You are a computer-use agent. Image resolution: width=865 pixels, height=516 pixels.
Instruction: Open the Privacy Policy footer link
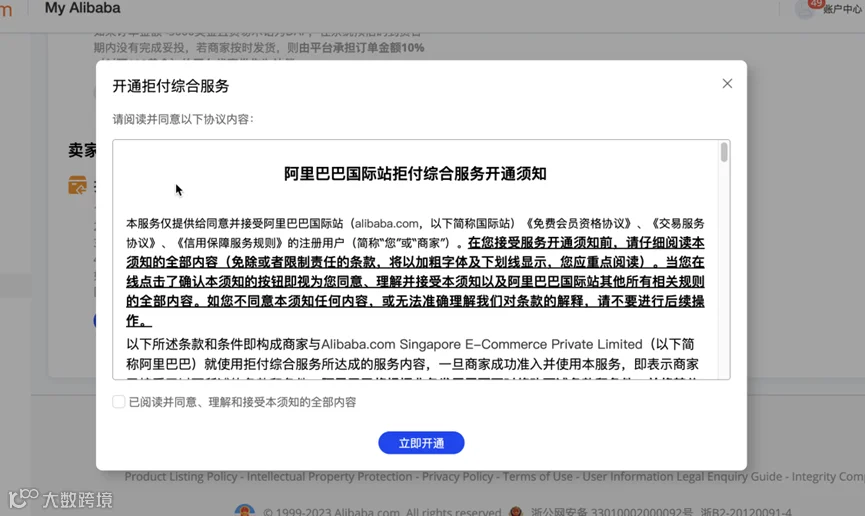(457, 476)
